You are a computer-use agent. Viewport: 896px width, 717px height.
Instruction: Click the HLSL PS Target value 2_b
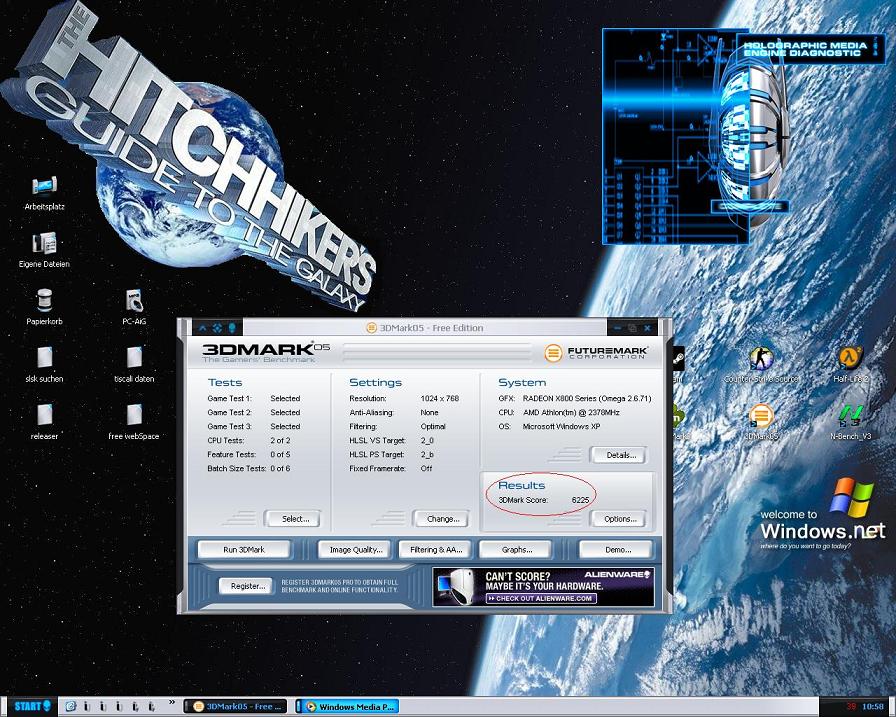(x=426, y=454)
